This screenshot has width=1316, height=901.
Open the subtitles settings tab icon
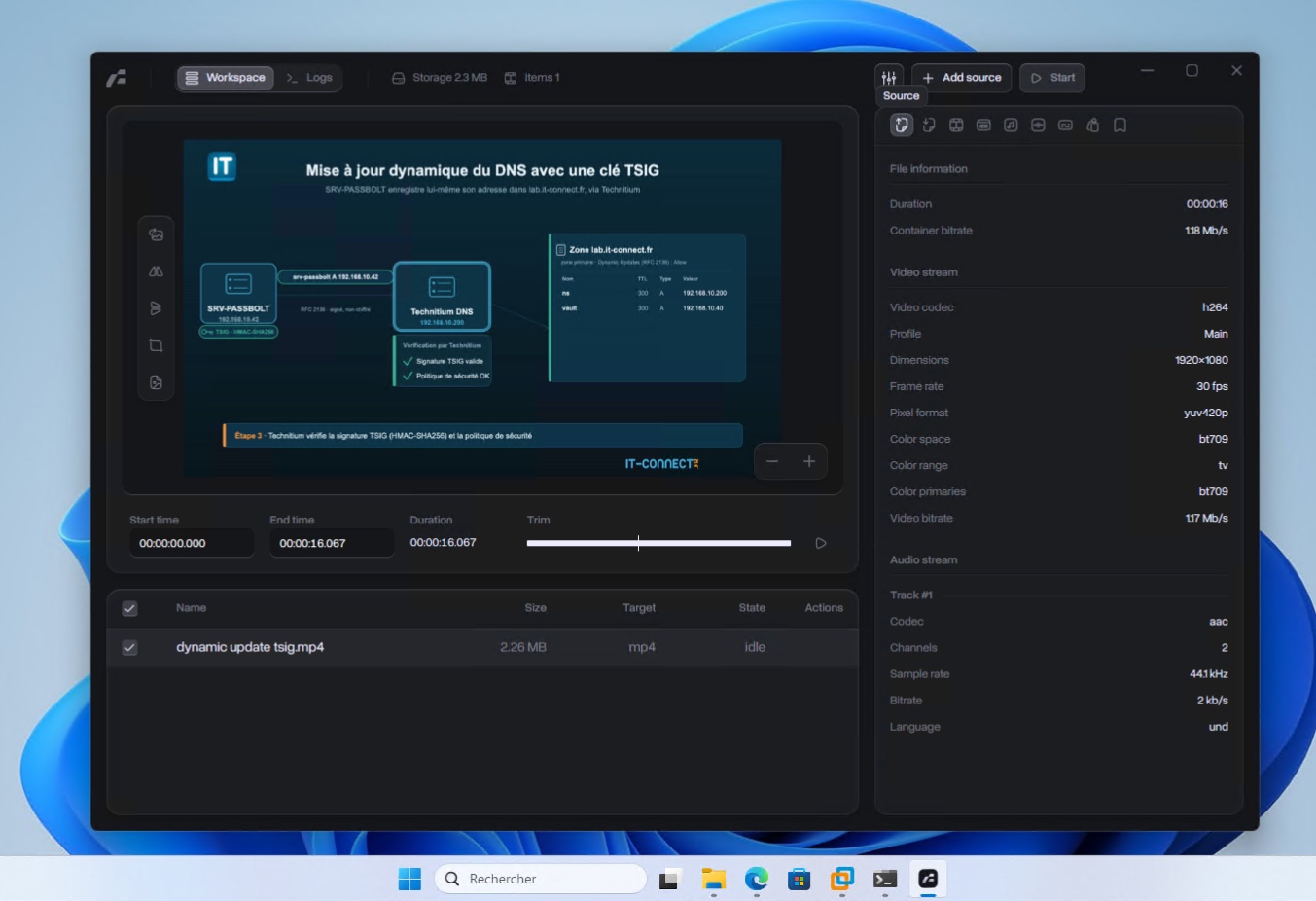1065,125
